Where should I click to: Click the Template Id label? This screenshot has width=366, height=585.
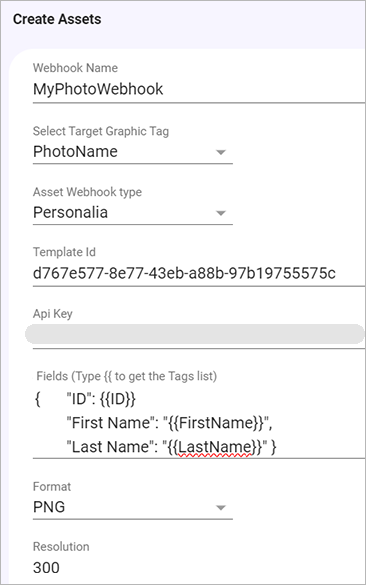coord(64,252)
